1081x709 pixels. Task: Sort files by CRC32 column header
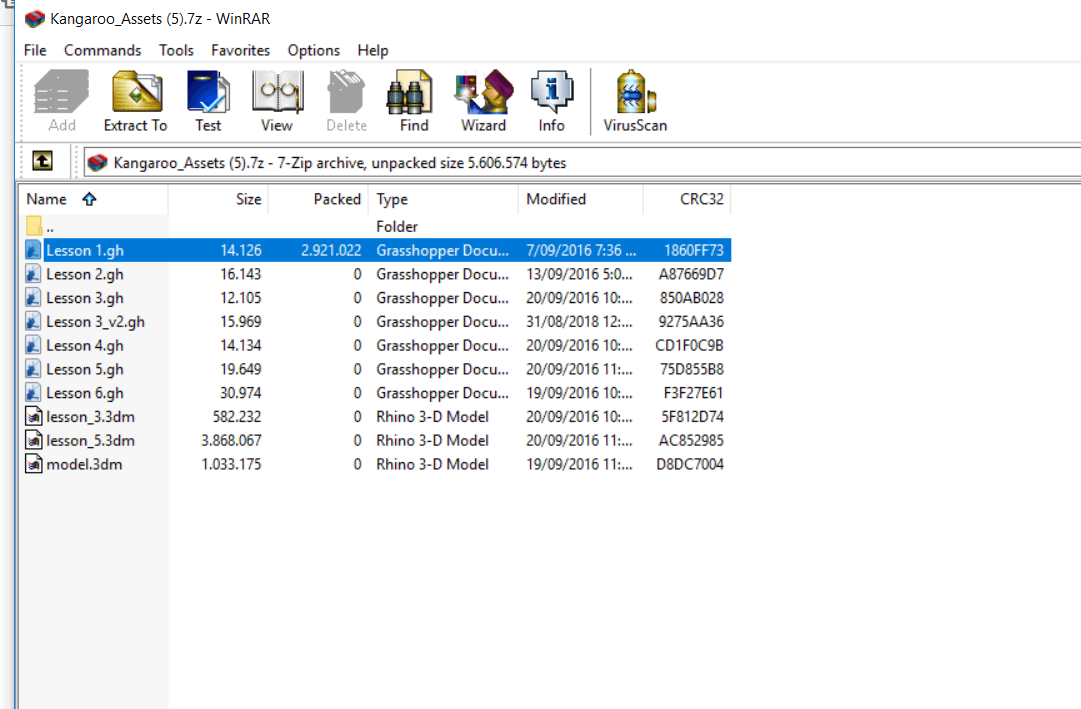pos(687,199)
